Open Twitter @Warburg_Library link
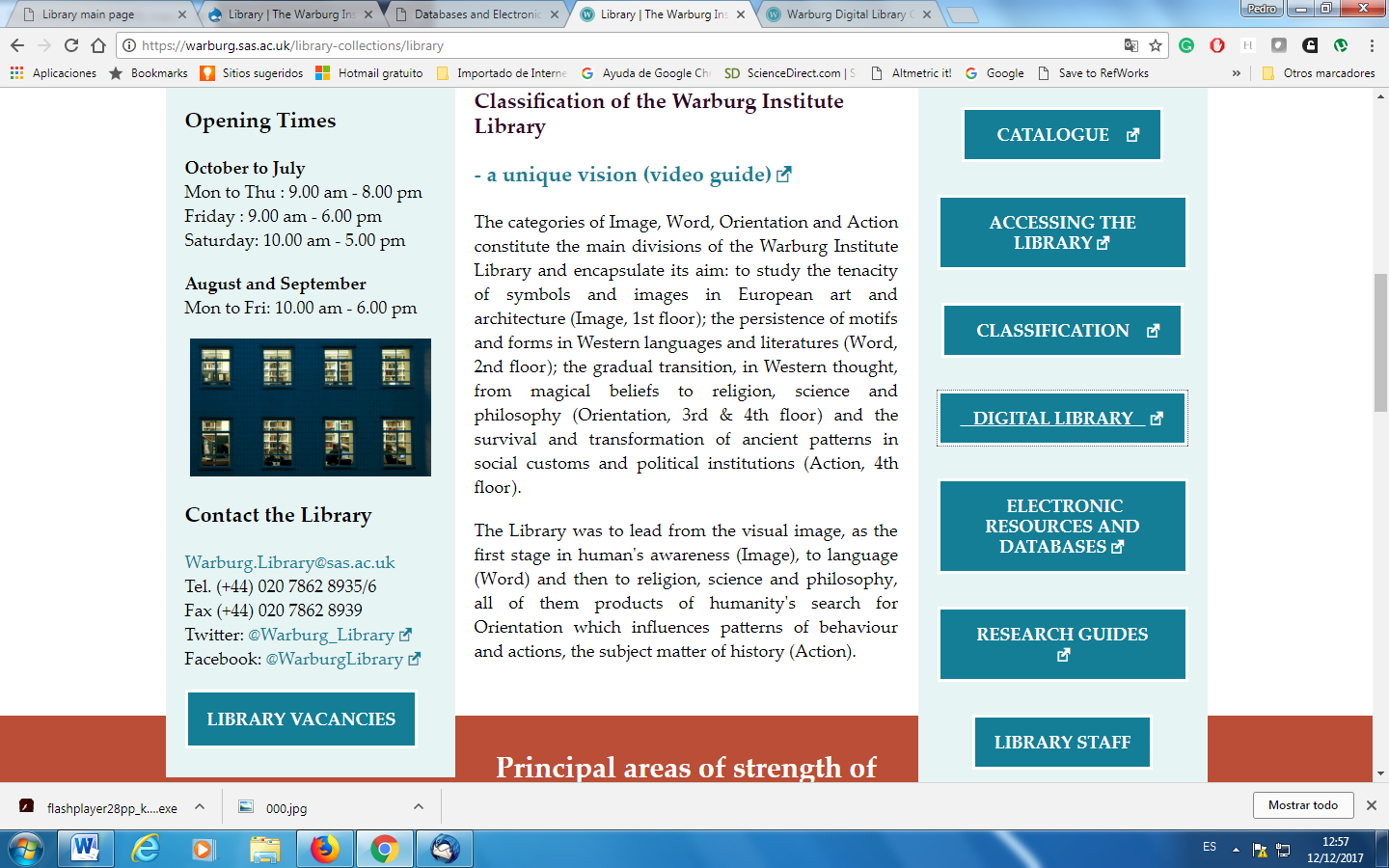Viewport: 1389px width, 868px height. tap(330, 635)
